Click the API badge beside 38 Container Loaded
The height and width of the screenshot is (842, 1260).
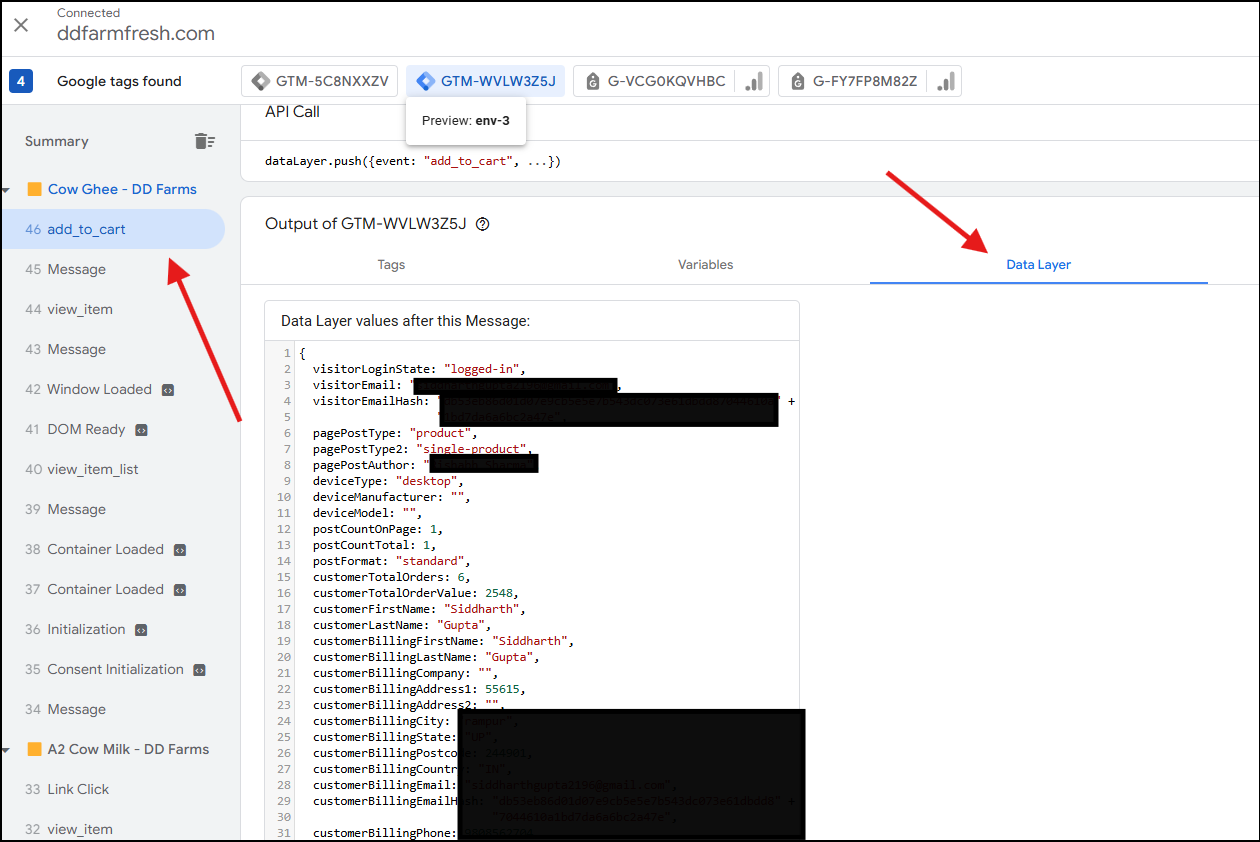click(x=179, y=550)
